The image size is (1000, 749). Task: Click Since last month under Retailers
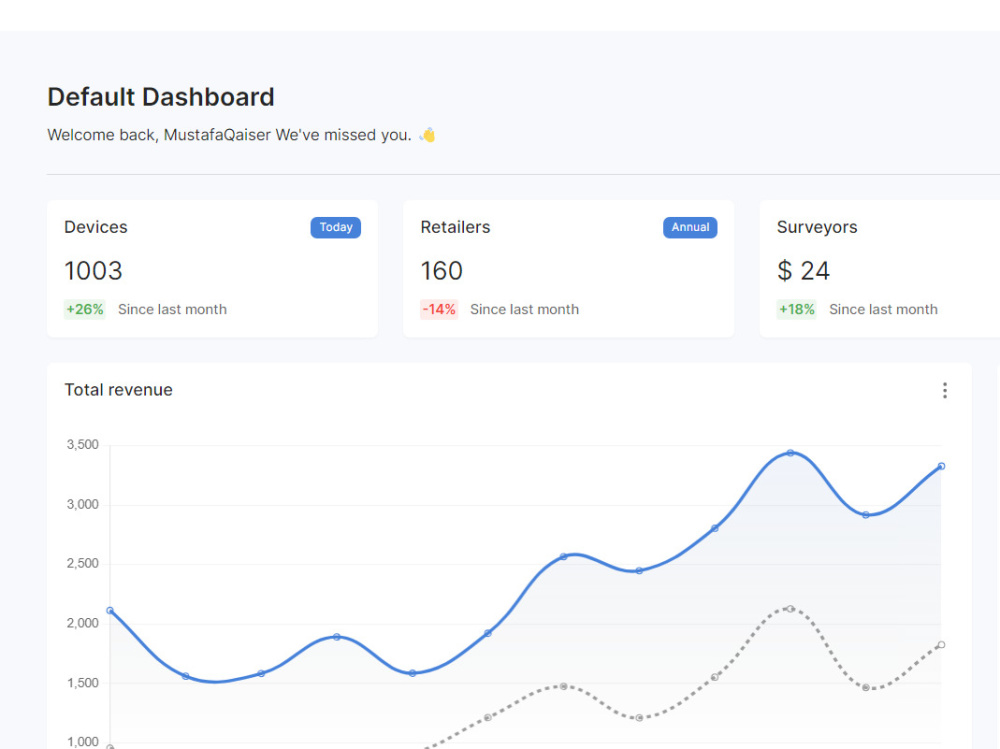coord(524,309)
